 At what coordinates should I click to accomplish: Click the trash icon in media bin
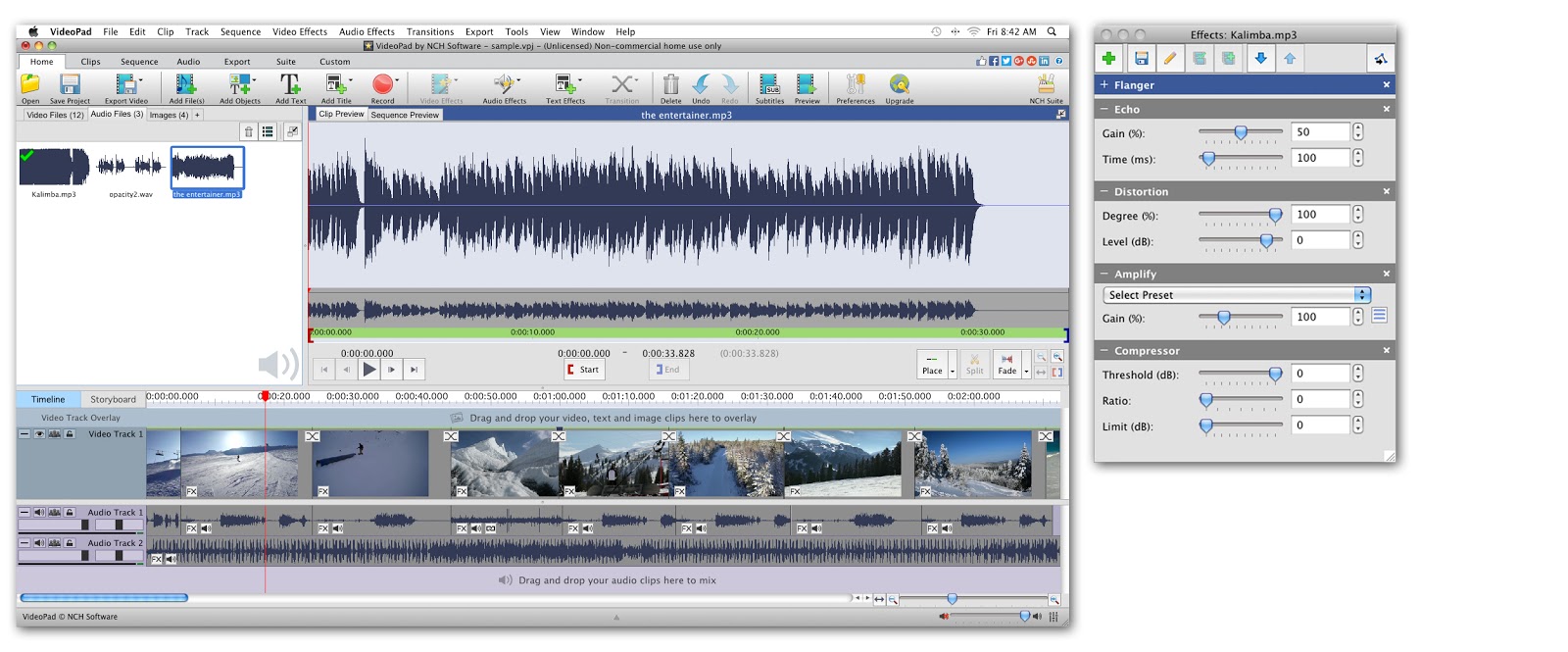click(x=248, y=131)
